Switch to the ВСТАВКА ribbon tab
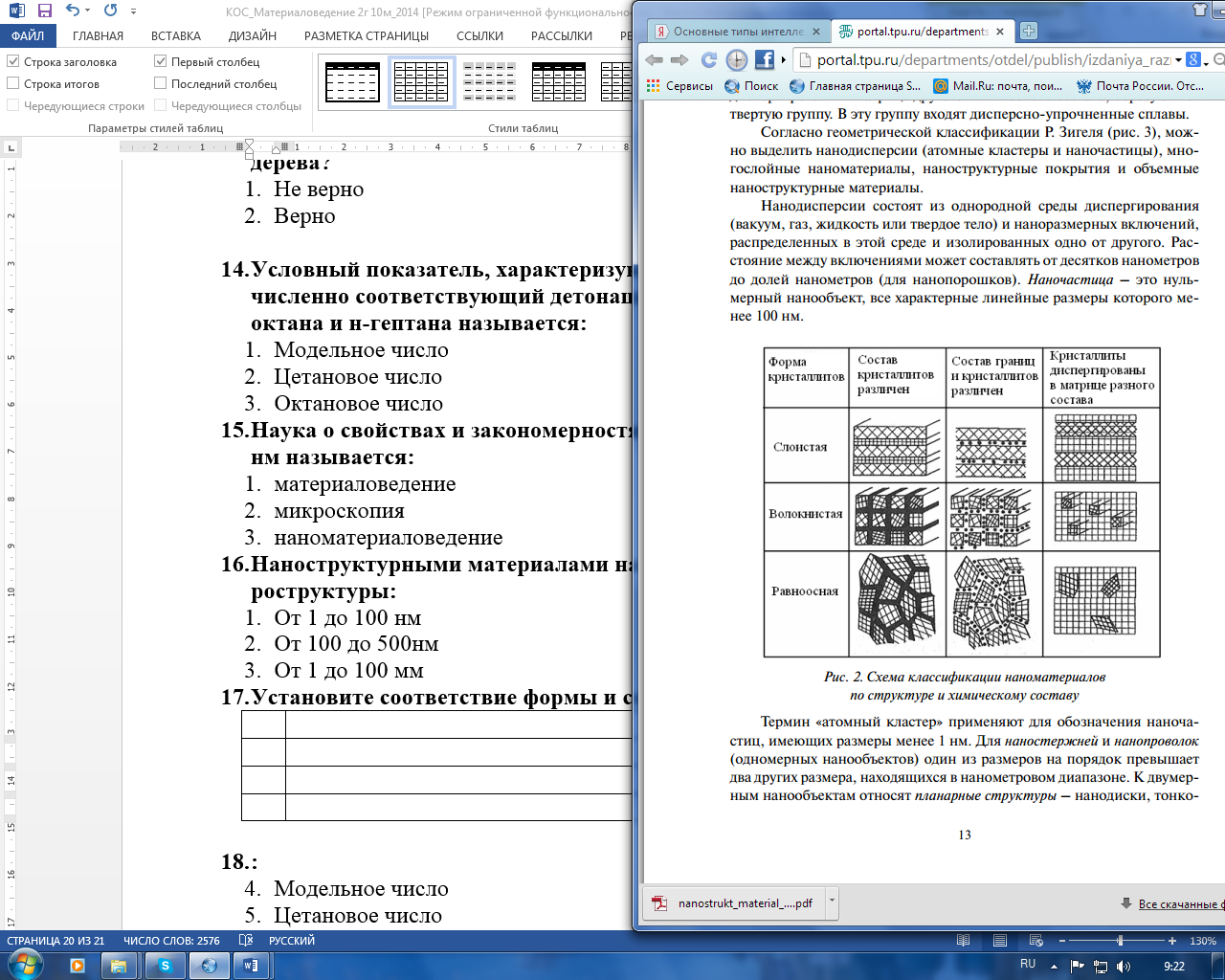 pos(176,35)
